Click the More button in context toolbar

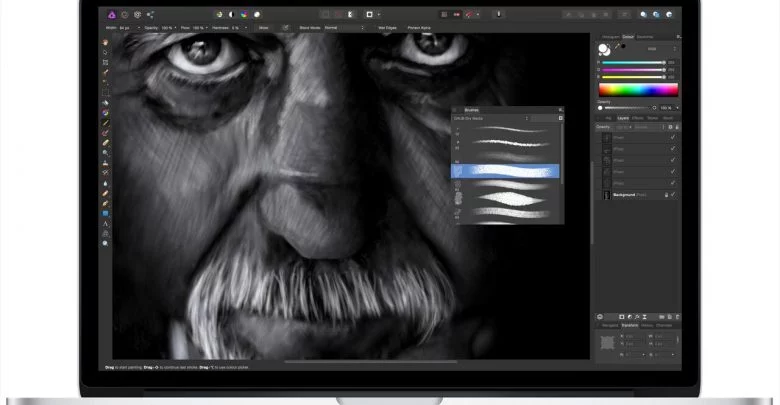[263, 28]
